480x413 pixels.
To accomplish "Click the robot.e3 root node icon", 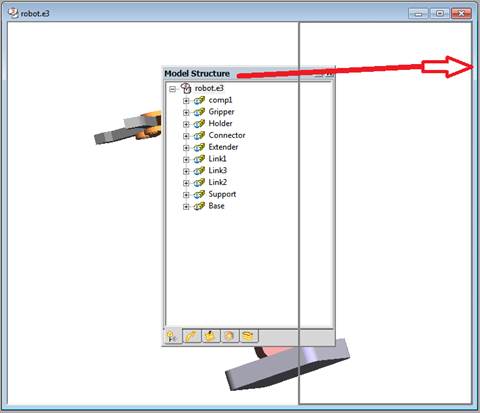I will 186,88.
